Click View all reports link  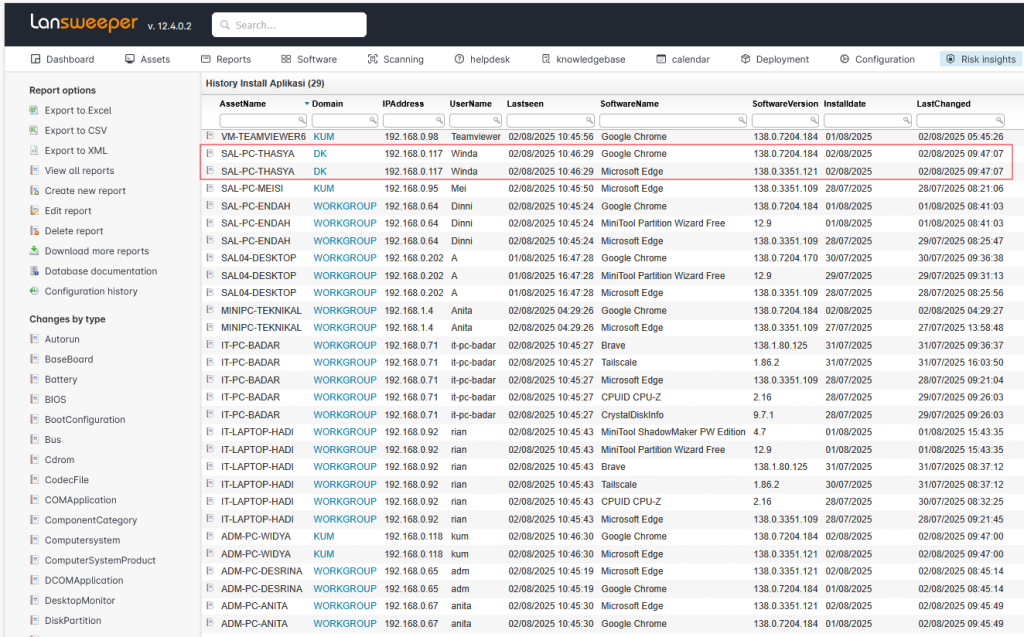[x=79, y=171]
